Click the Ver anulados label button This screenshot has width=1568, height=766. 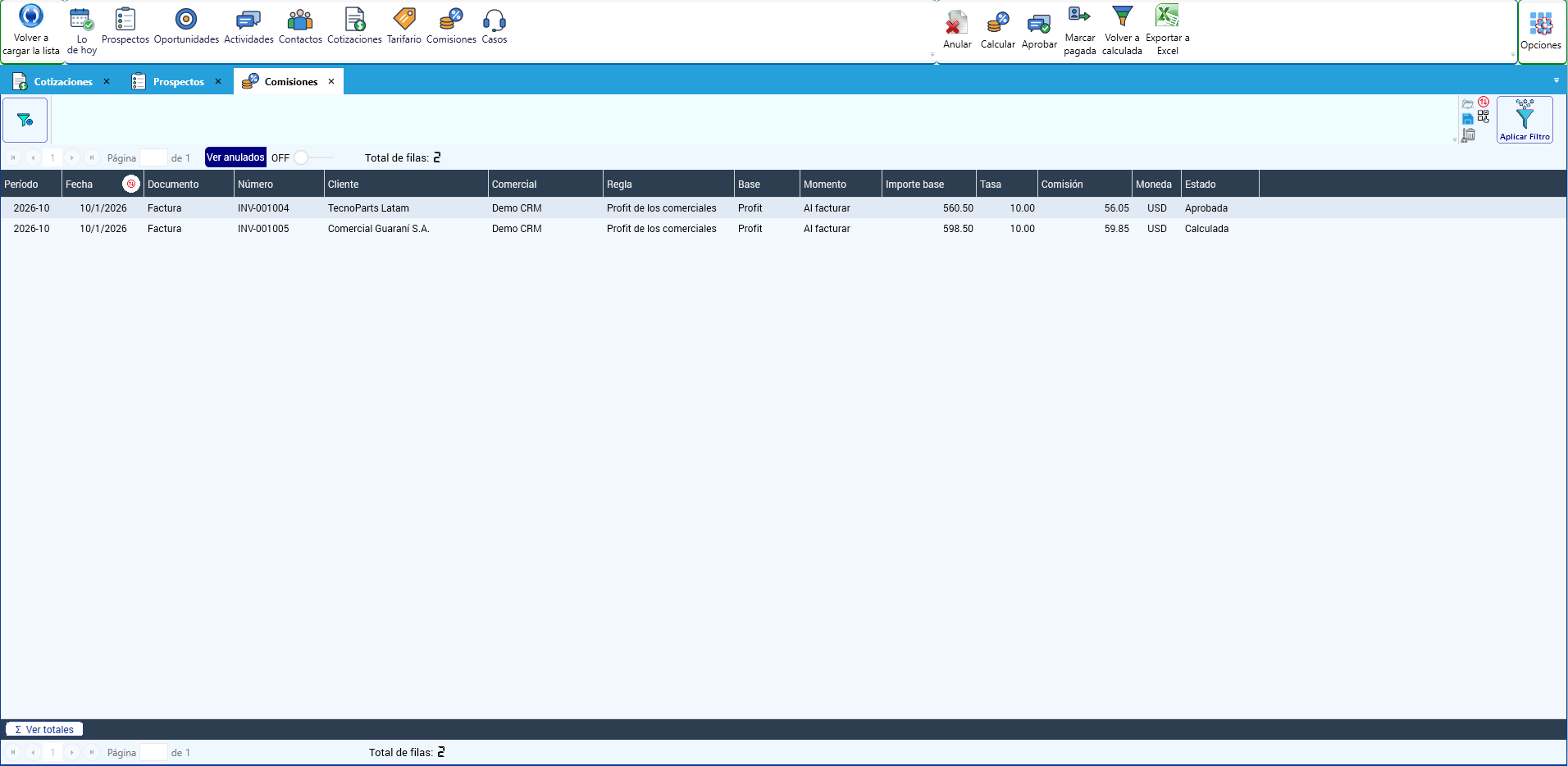click(x=235, y=157)
